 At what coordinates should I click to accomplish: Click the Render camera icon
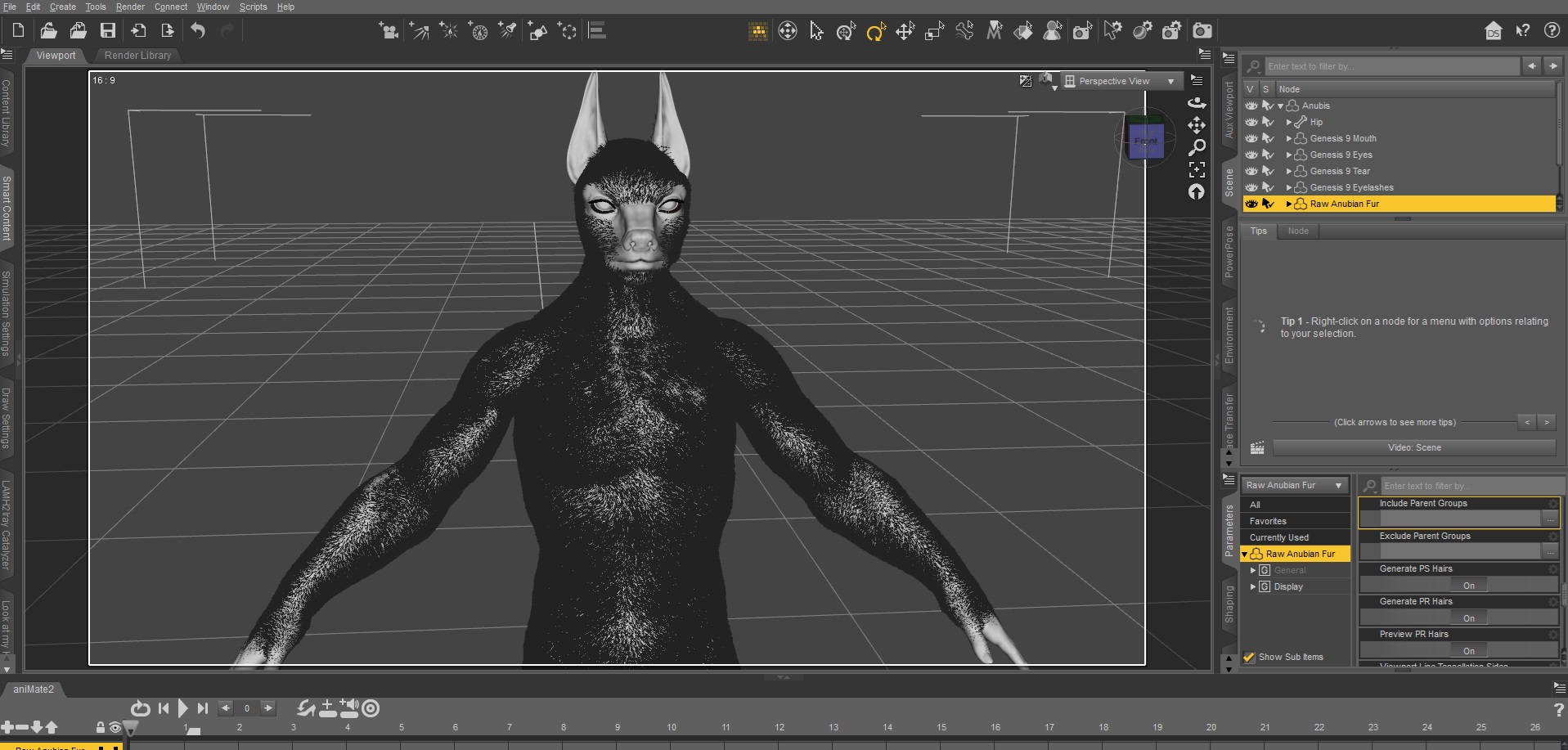pos(1202,31)
